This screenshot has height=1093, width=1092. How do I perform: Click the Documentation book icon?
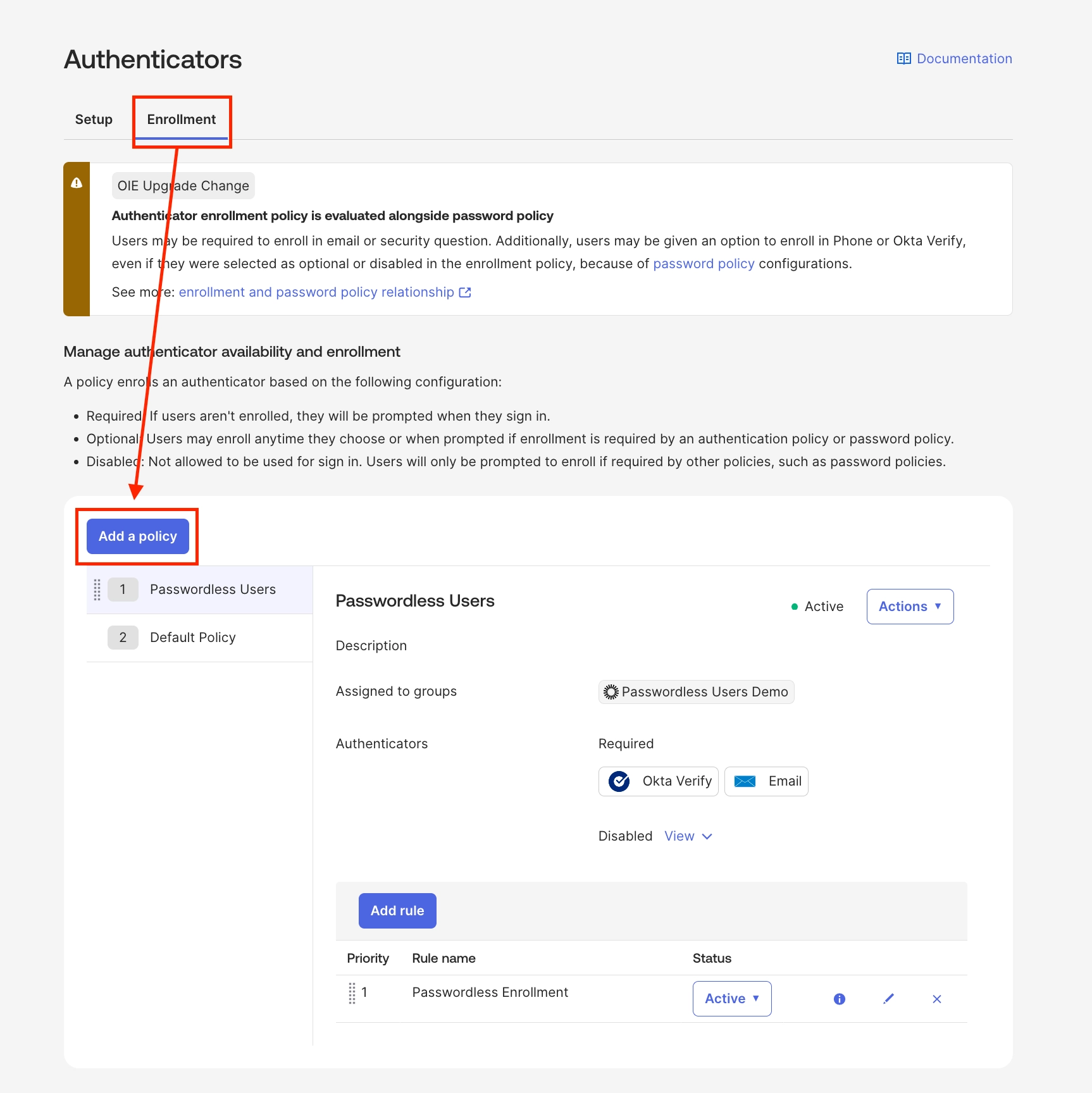click(903, 59)
